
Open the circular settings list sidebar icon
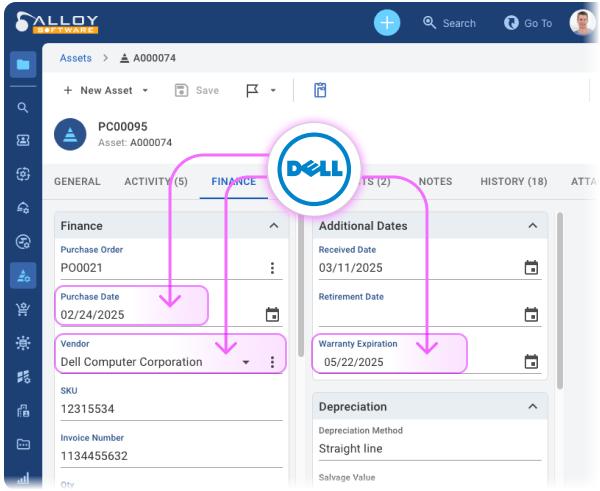(x=23, y=241)
